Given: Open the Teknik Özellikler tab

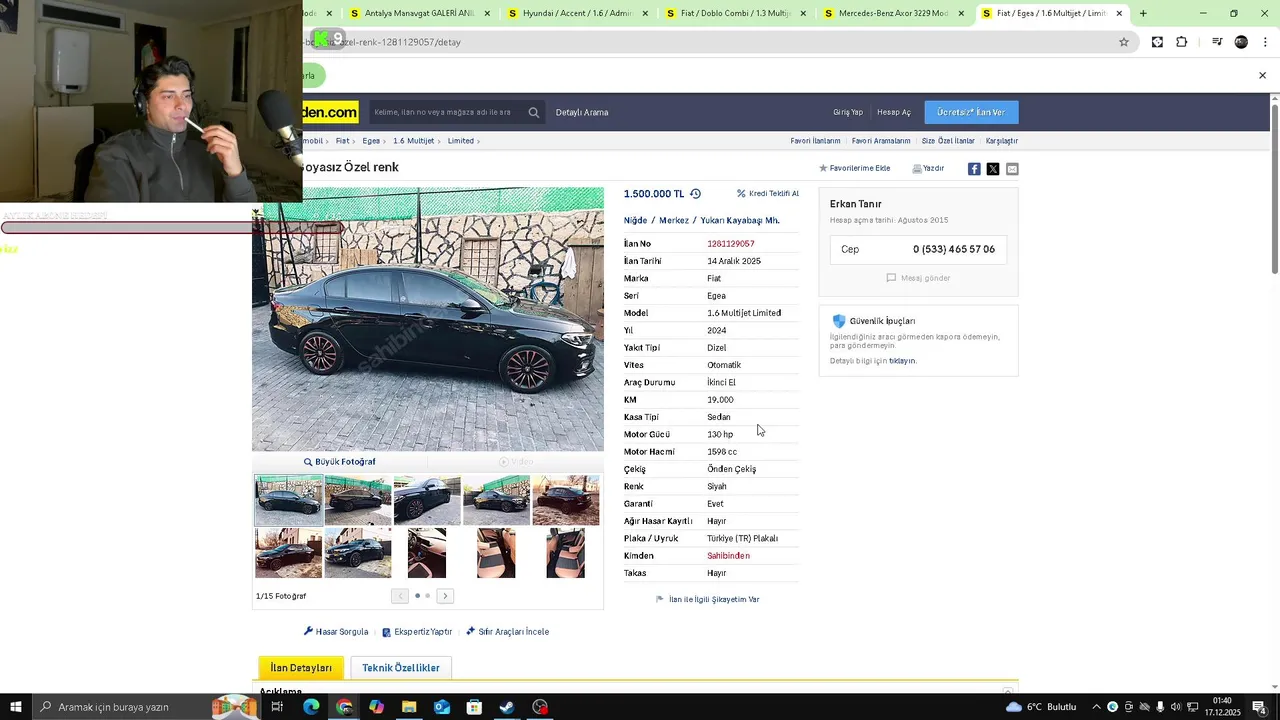Looking at the screenshot, I should (x=401, y=667).
